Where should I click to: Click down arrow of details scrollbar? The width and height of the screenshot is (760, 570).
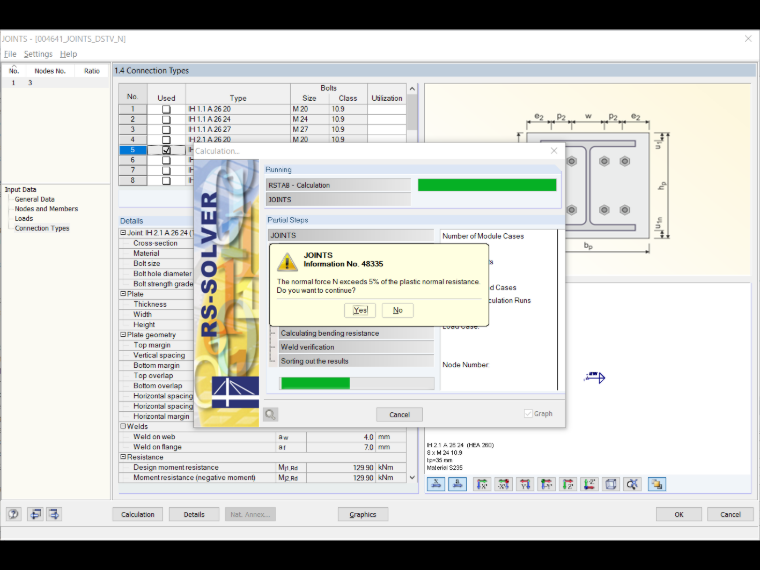412,477
